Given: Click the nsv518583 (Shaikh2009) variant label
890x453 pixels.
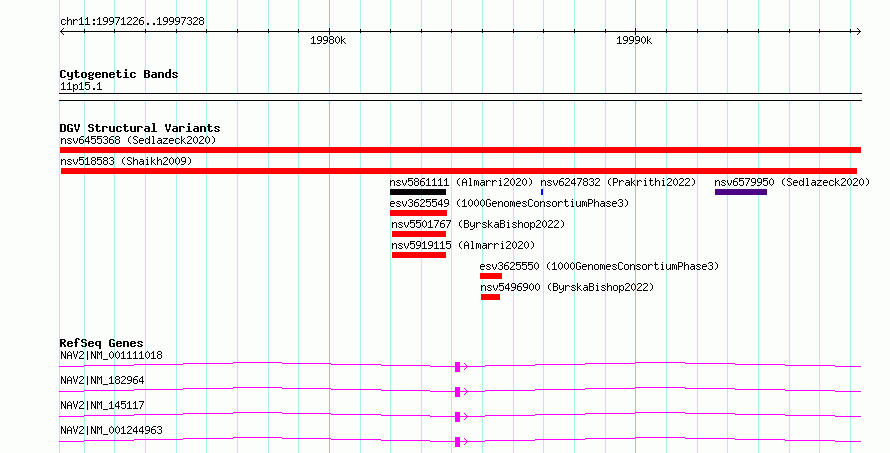Looking at the screenshot, I should point(126,161).
